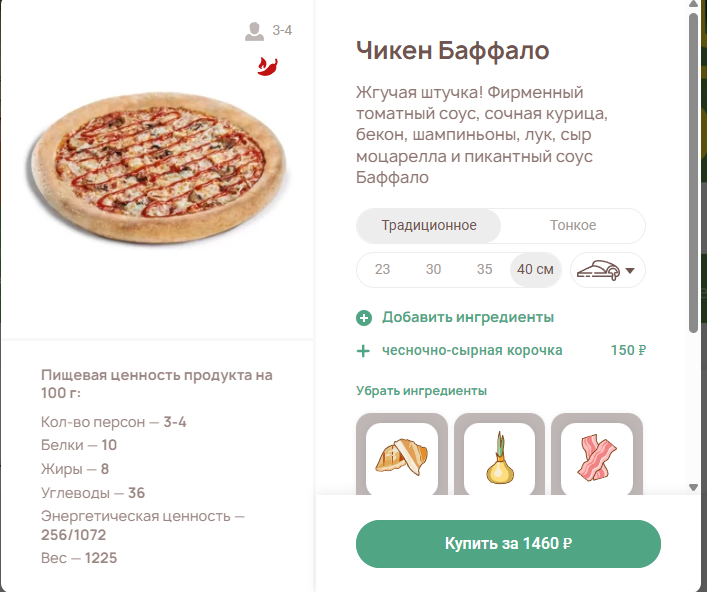707x592 pixels.
Task: Remove the onion ingredient
Action: click(x=499, y=458)
